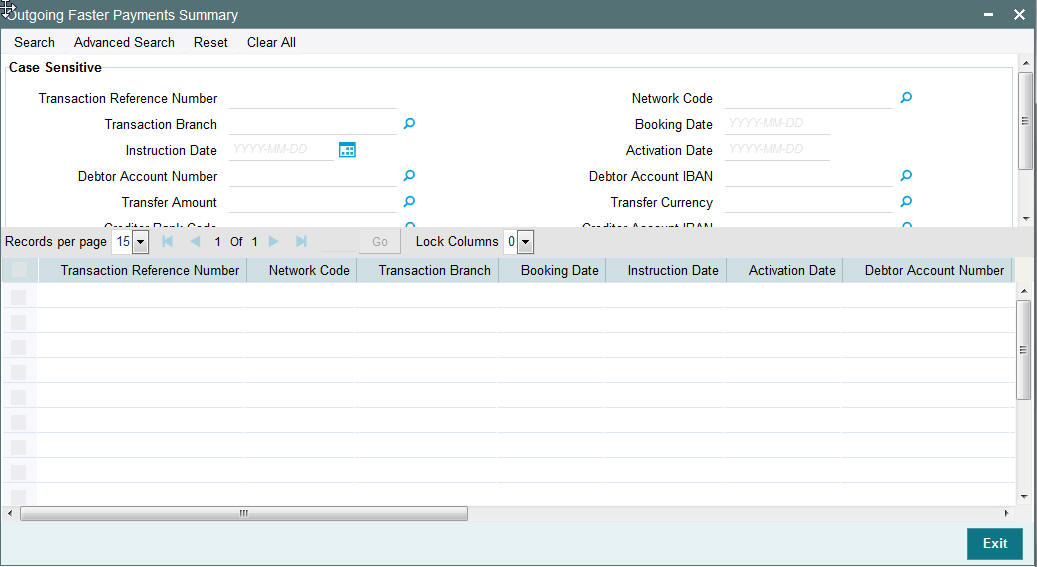Minimize the Outgoing Faster Payments Summary window

[988, 15]
